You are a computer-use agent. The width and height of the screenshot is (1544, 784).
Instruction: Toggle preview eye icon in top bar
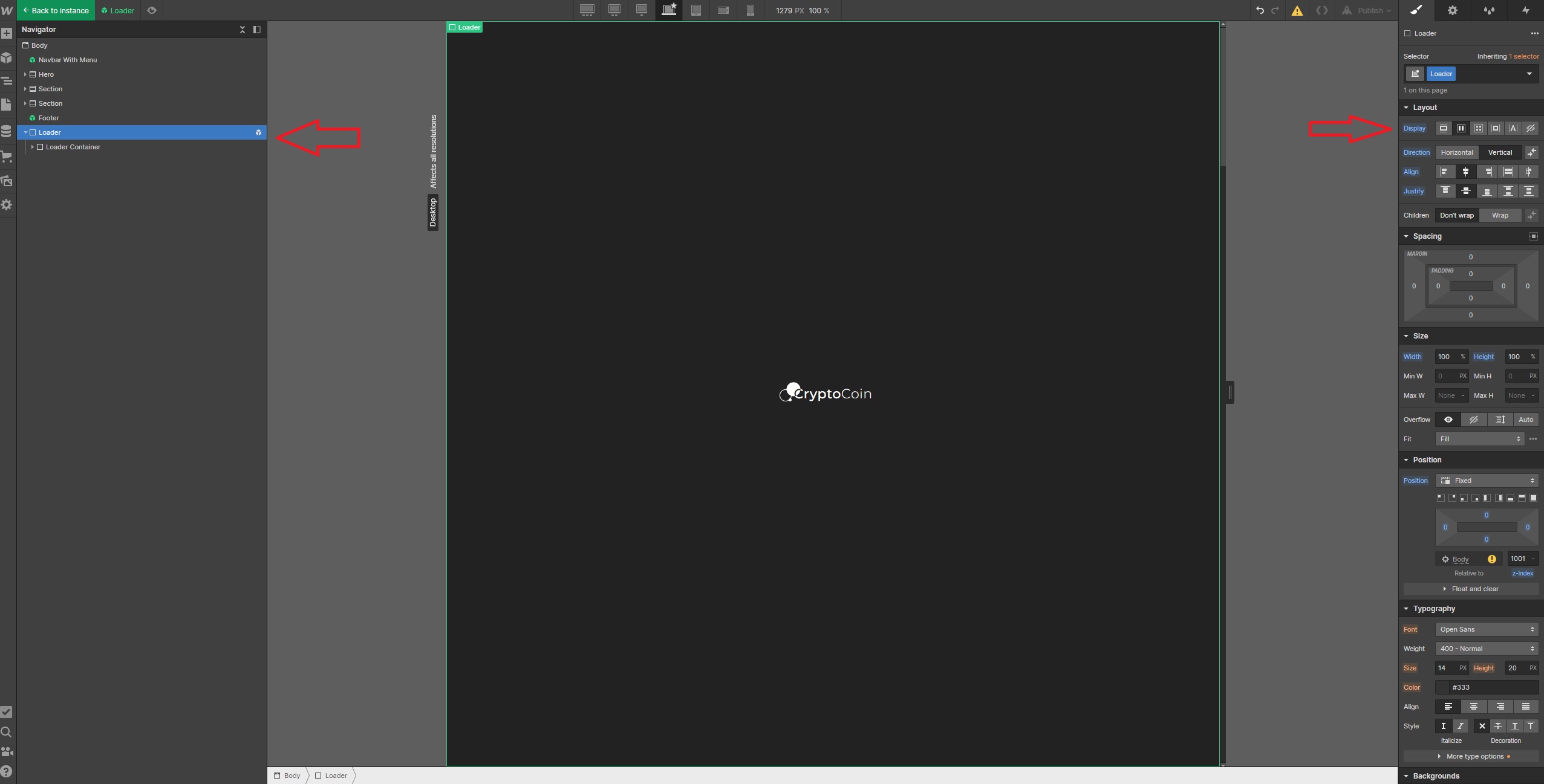pos(152,10)
